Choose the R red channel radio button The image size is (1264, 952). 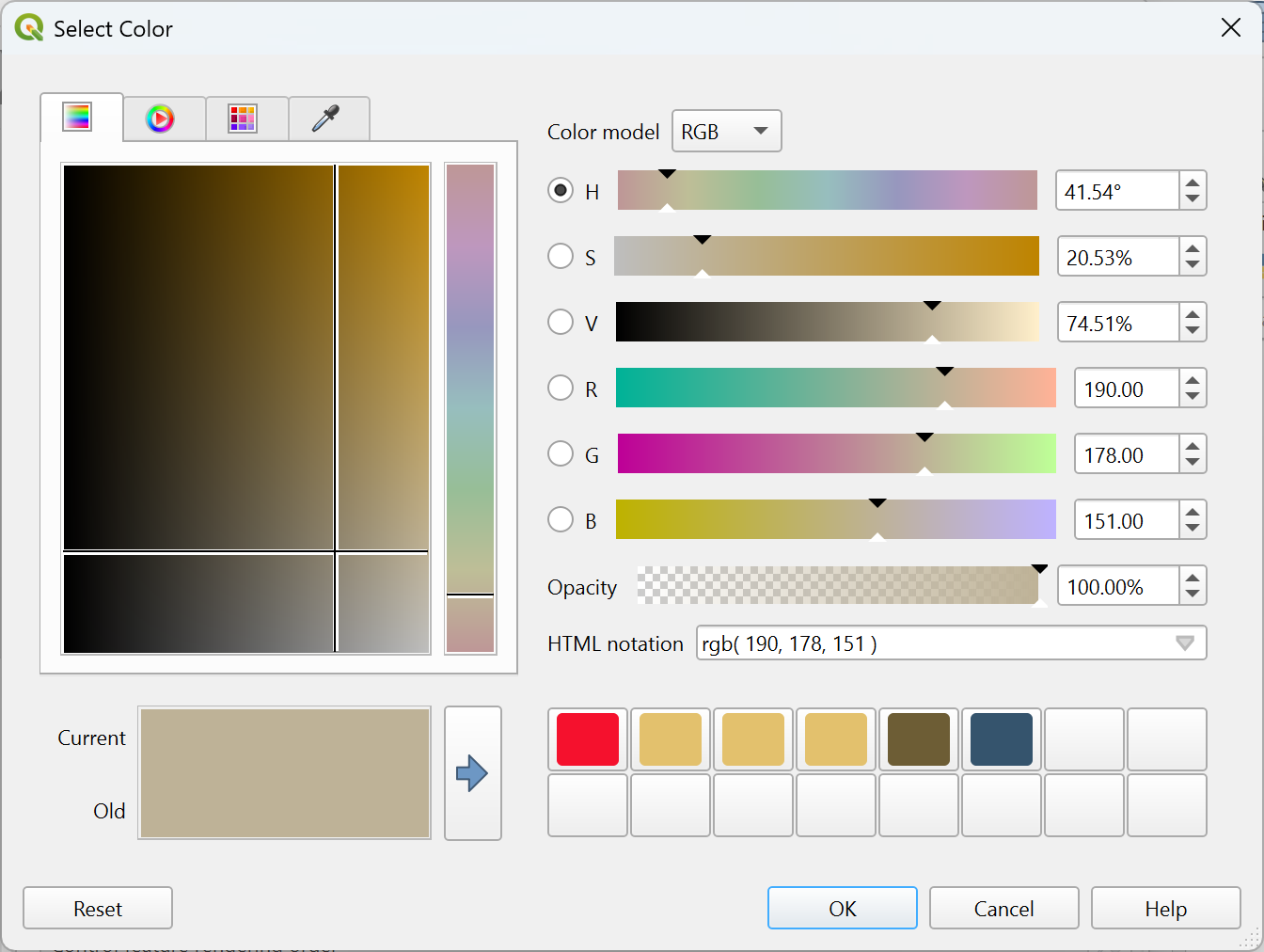pyautogui.click(x=561, y=389)
